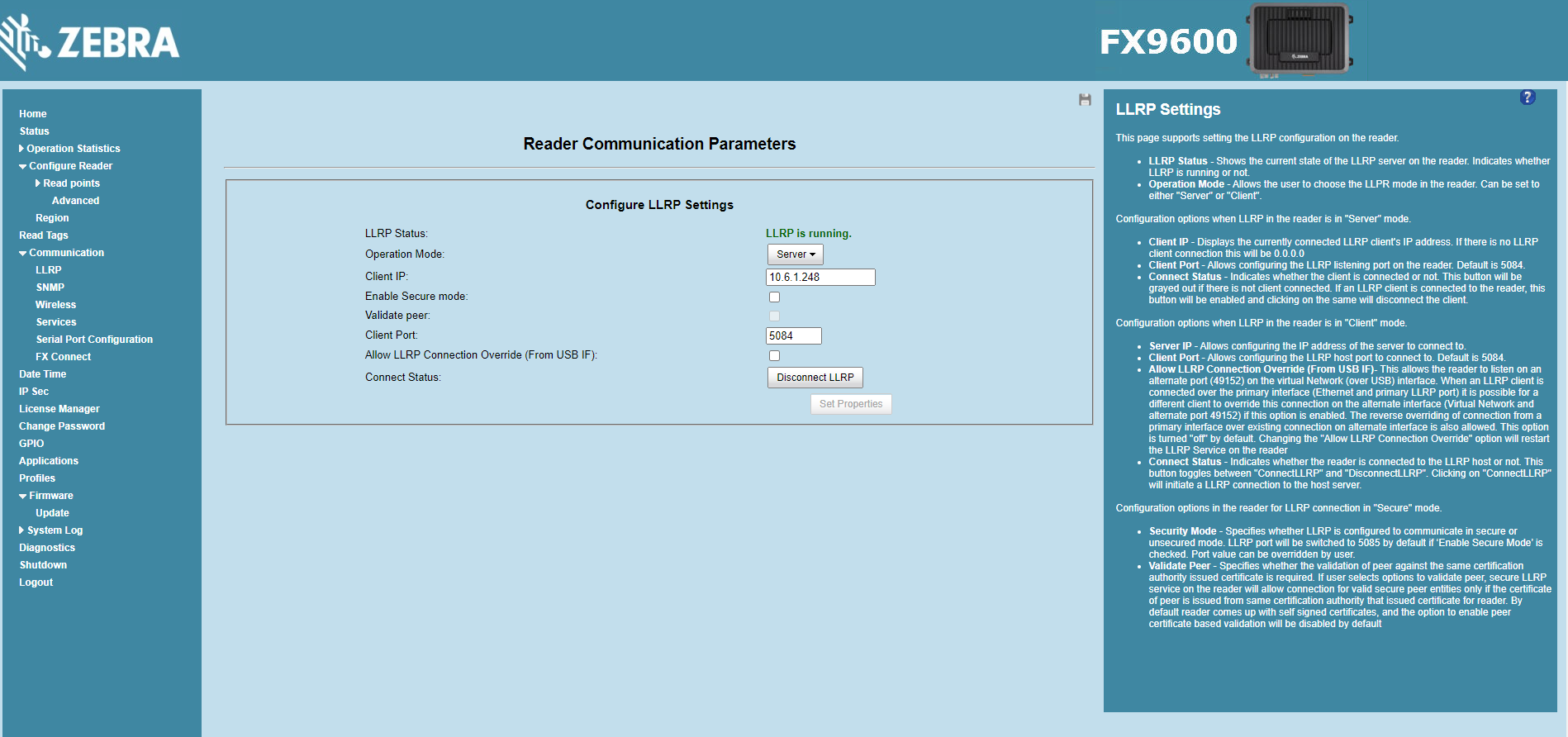Open Date Time settings
Image resolution: width=1568 pixels, height=737 pixels.
(43, 374)
